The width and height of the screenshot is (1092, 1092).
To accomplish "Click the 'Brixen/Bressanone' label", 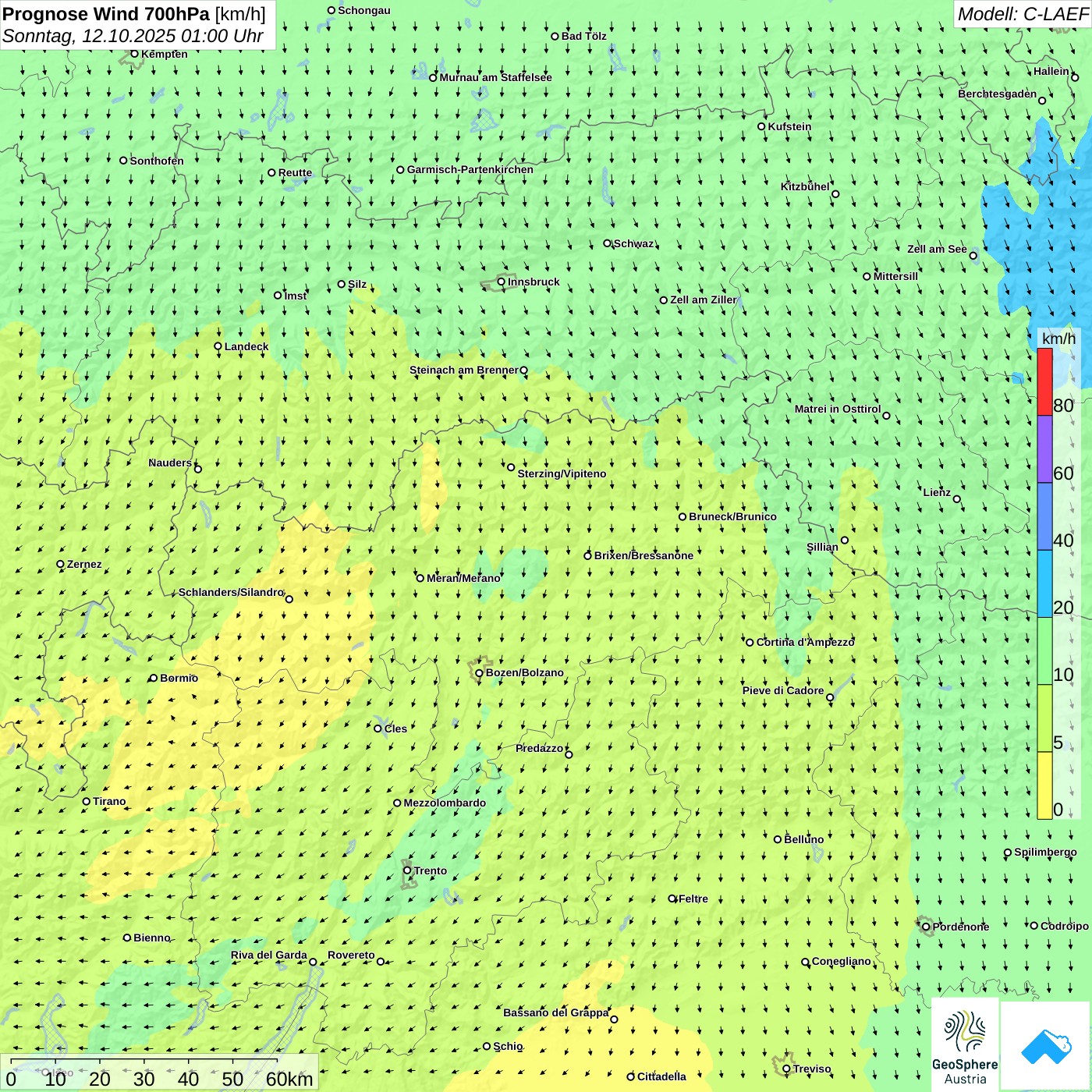I will click(x=643, y=555).
